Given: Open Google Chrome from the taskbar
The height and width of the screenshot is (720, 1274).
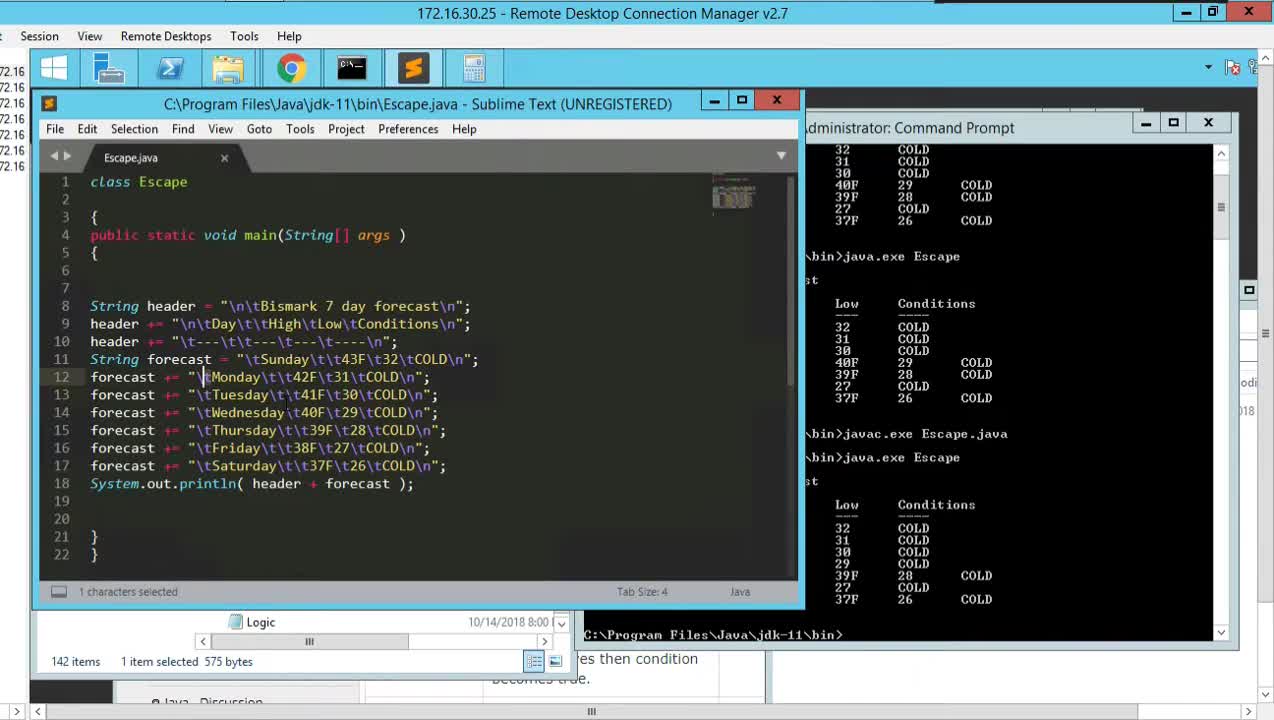Looking at the screenshot, I should [x=291, y=68].
